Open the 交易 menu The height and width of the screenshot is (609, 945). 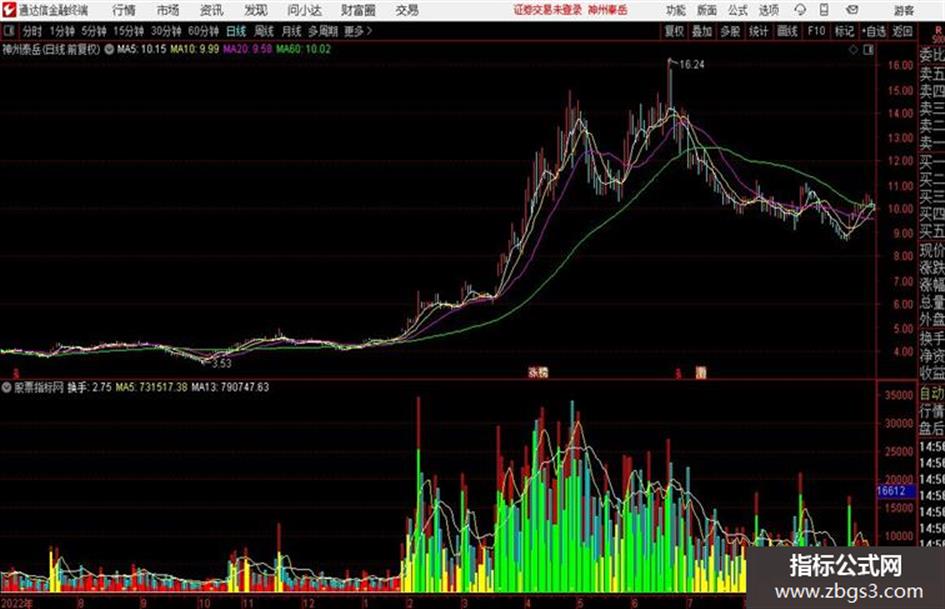[407, 10]
